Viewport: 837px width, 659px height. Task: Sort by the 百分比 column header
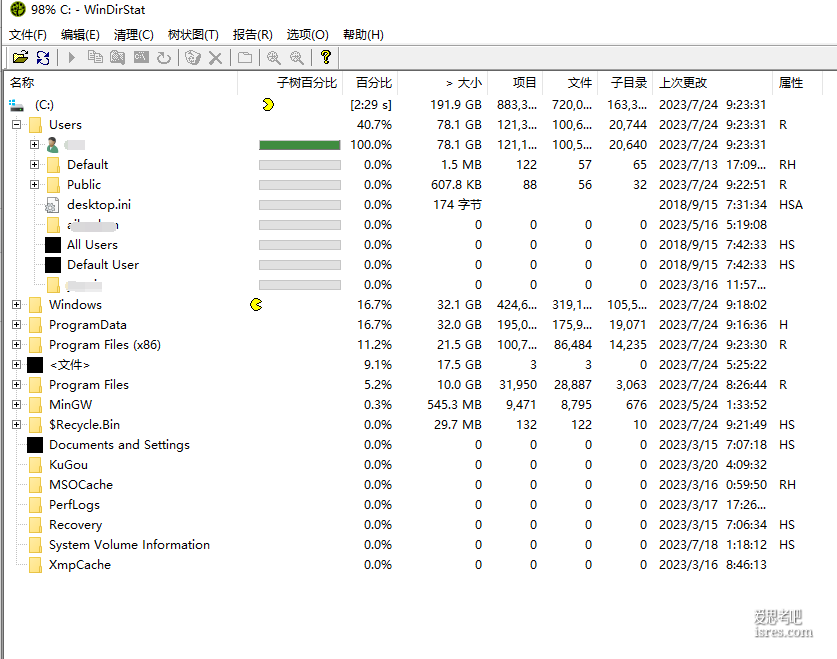tap(370, 83)
